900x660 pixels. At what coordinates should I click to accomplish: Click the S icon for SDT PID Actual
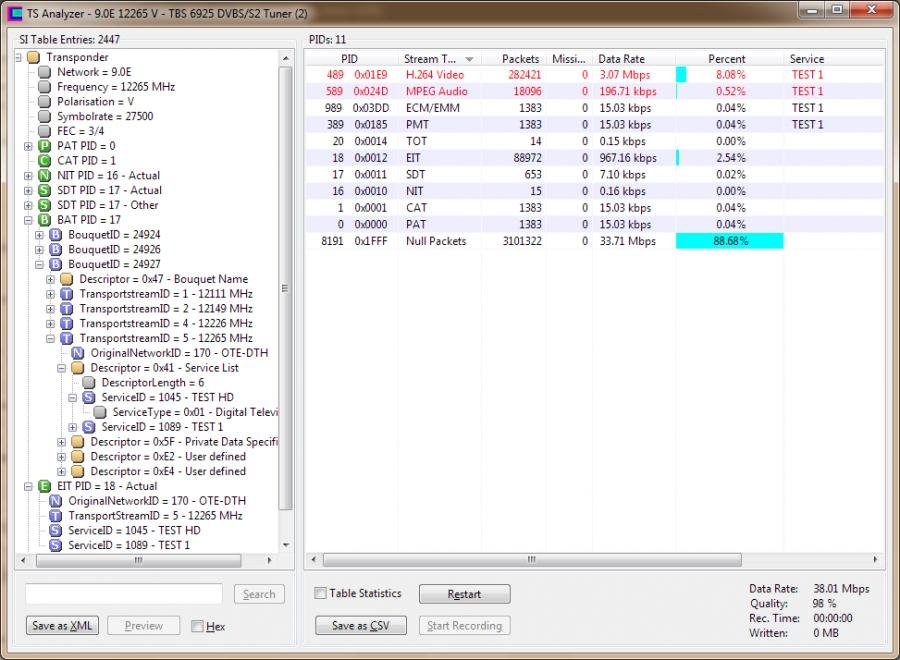coord(45,191)
